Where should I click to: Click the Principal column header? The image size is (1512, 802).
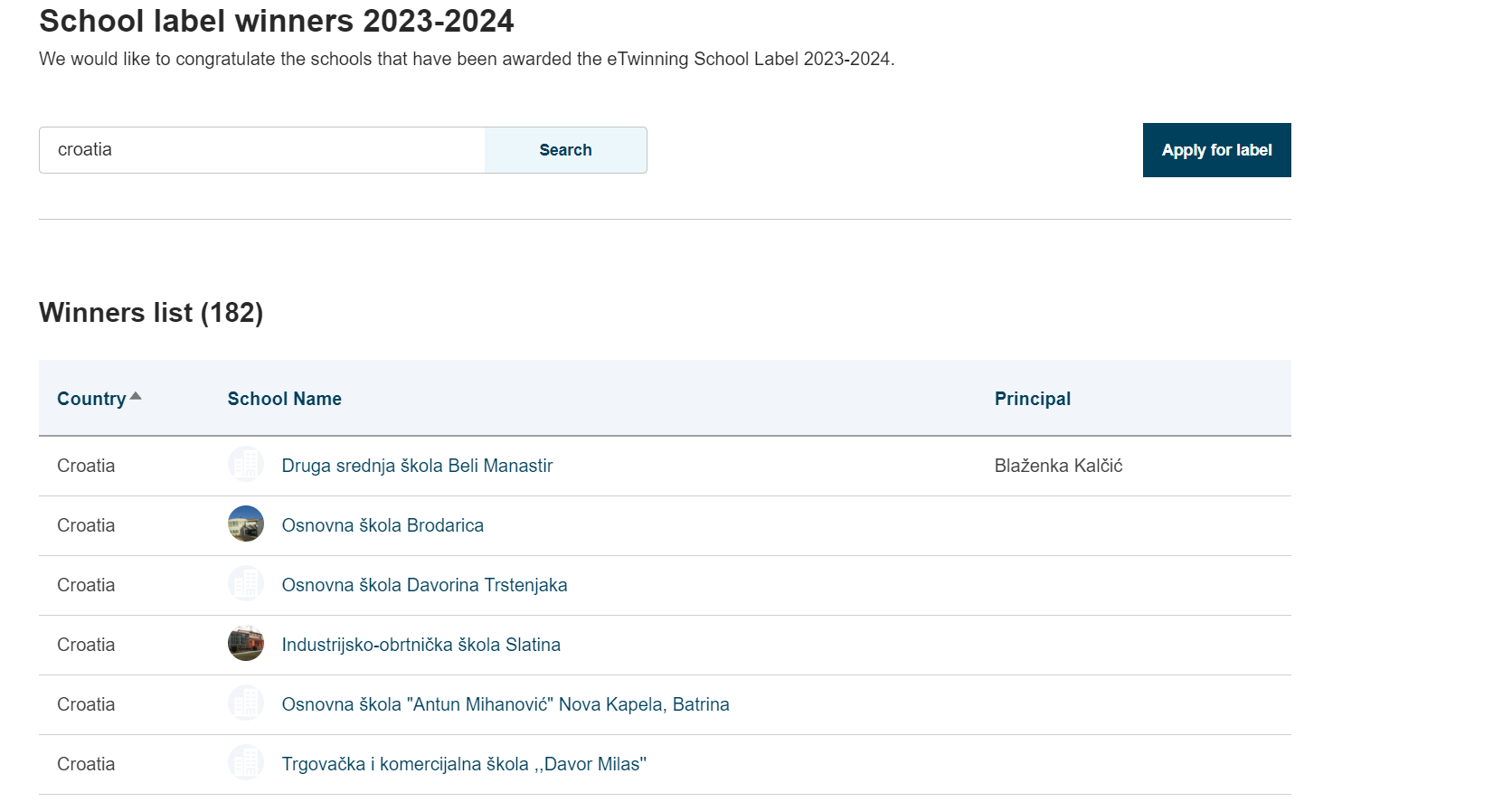pyautogui.click(x=1033, y=399)
